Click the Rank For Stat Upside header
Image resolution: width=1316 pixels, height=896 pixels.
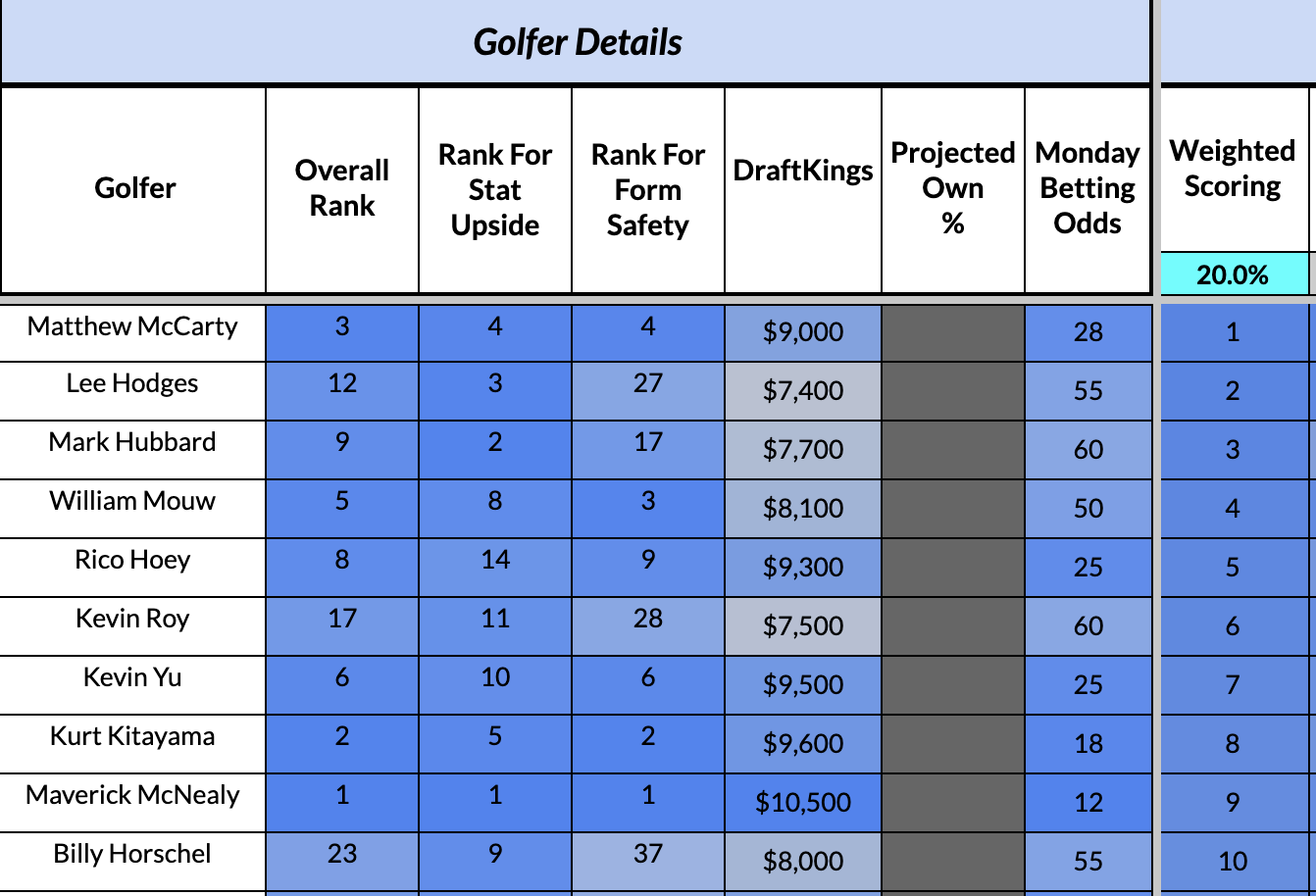(495, 189)
